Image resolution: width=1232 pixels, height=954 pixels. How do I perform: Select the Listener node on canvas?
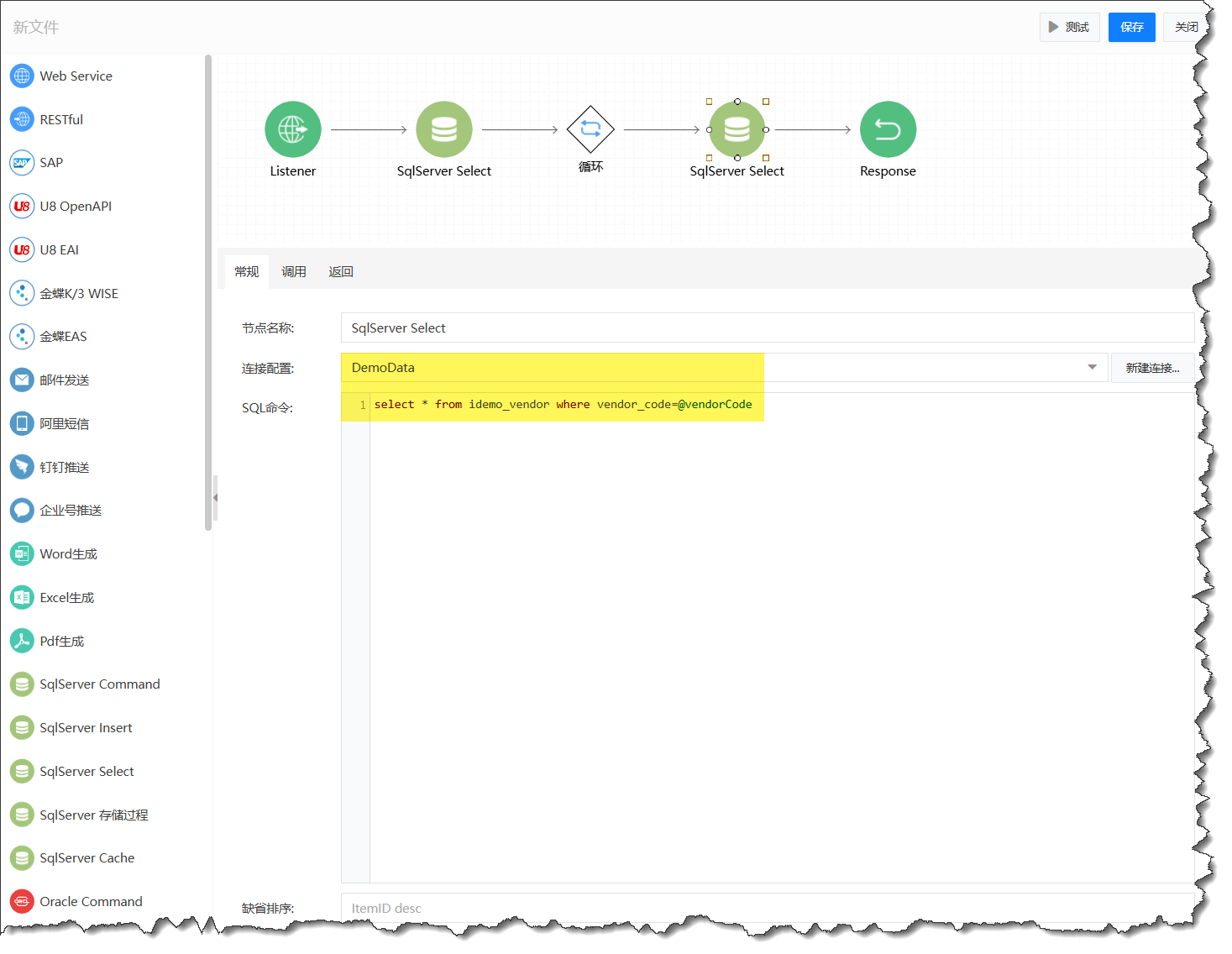292,129
